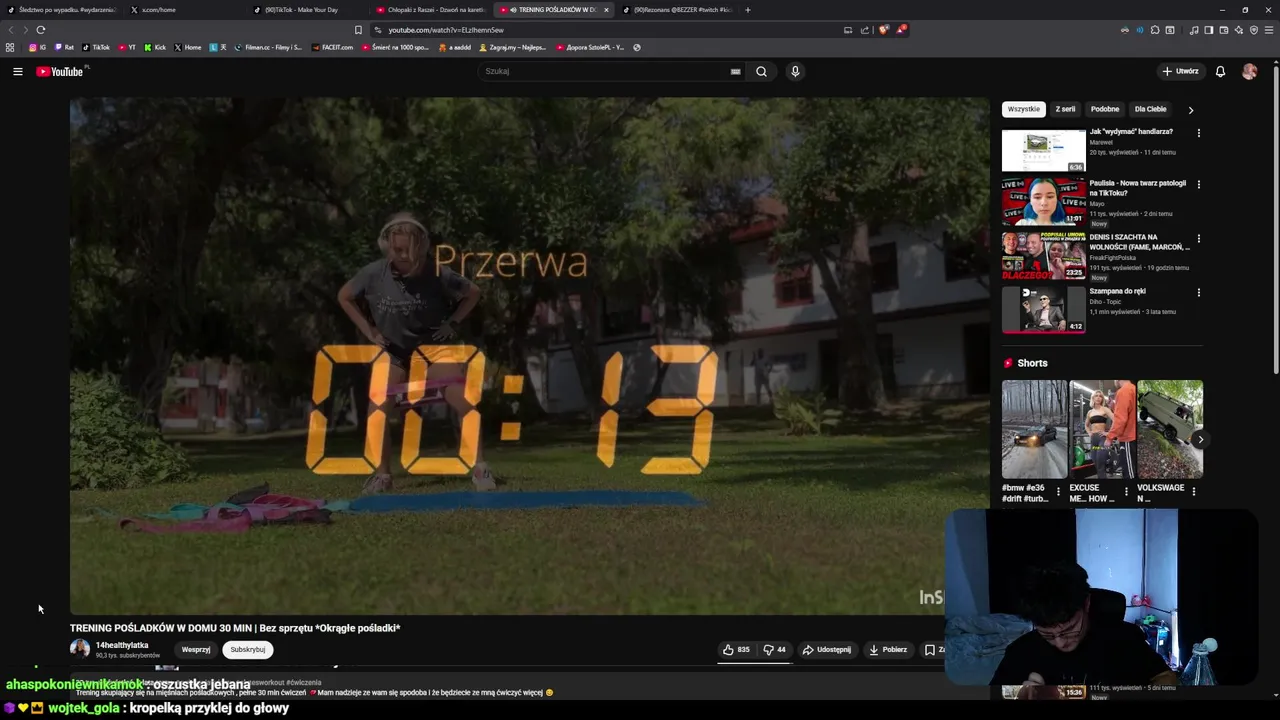Open Brave Rewards triangle icon

(x=900, y=30)
